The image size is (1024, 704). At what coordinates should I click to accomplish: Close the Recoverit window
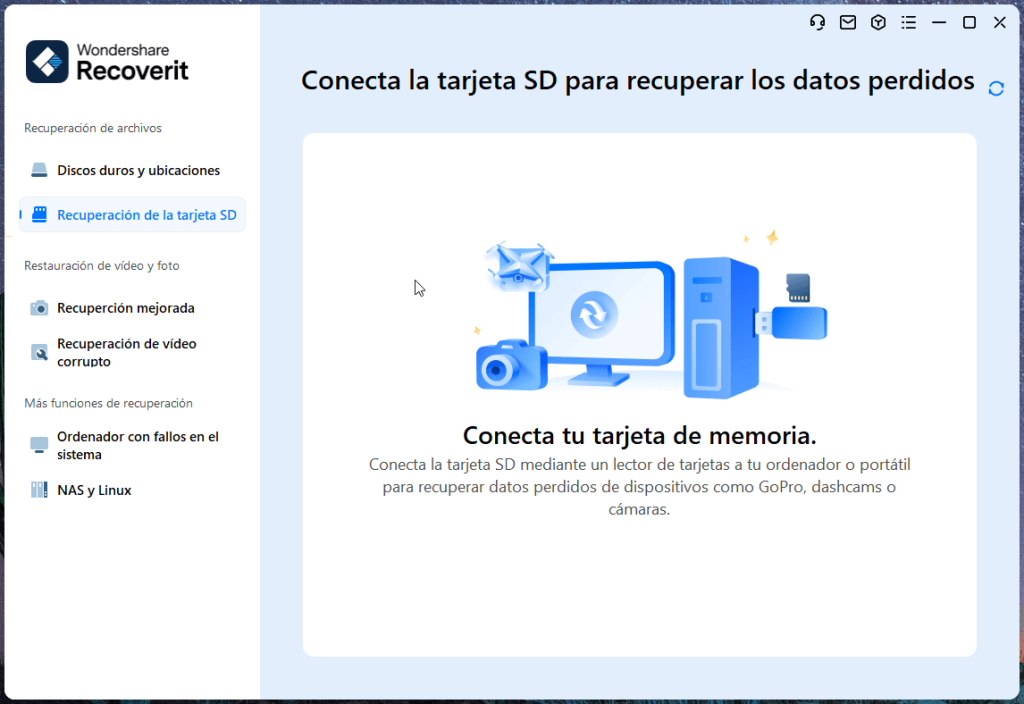[x=1000, y=23]
